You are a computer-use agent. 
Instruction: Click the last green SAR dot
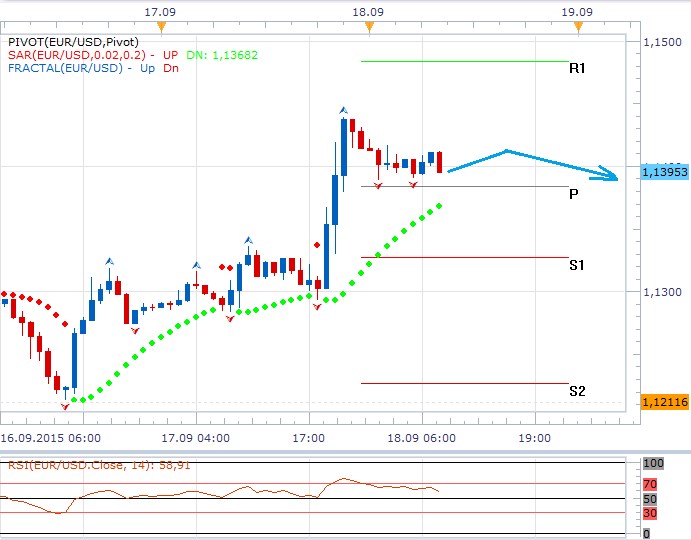[439, 205]
